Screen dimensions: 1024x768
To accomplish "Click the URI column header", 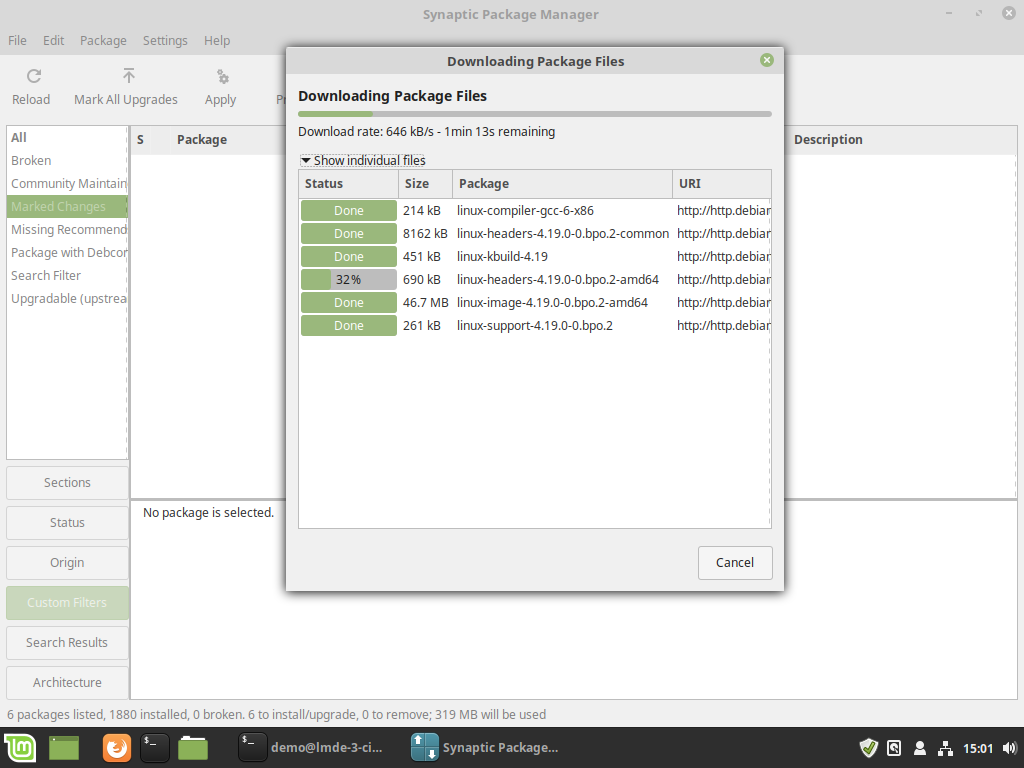I will click(722, 184).
